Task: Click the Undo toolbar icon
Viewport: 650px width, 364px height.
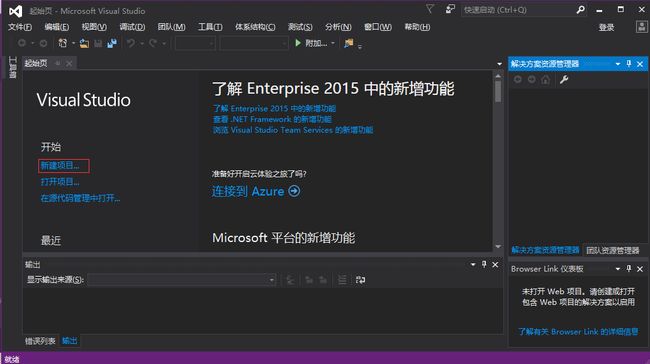Action: (x=131, y=43)
